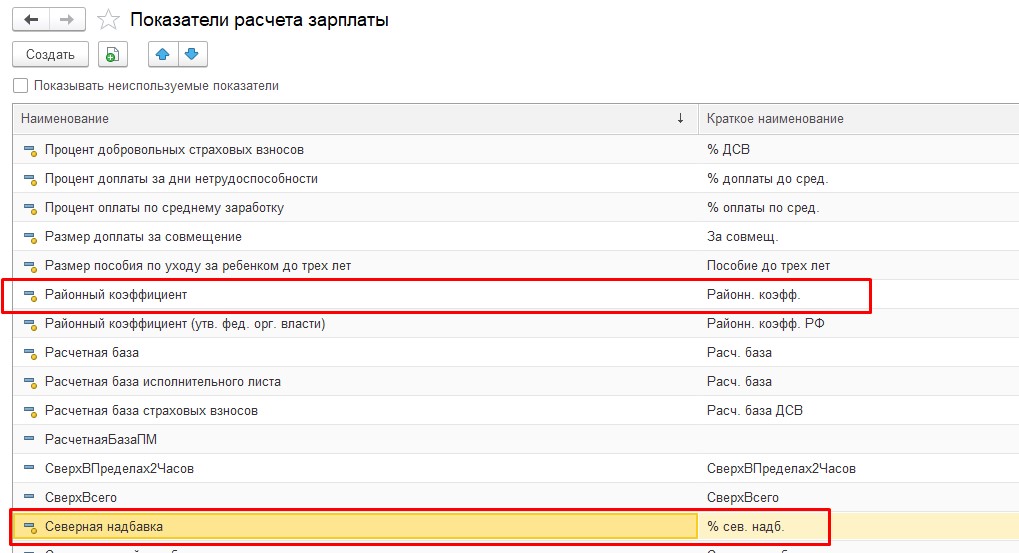
Task: Move item down with the down arrow button
Action: (191, 54)
